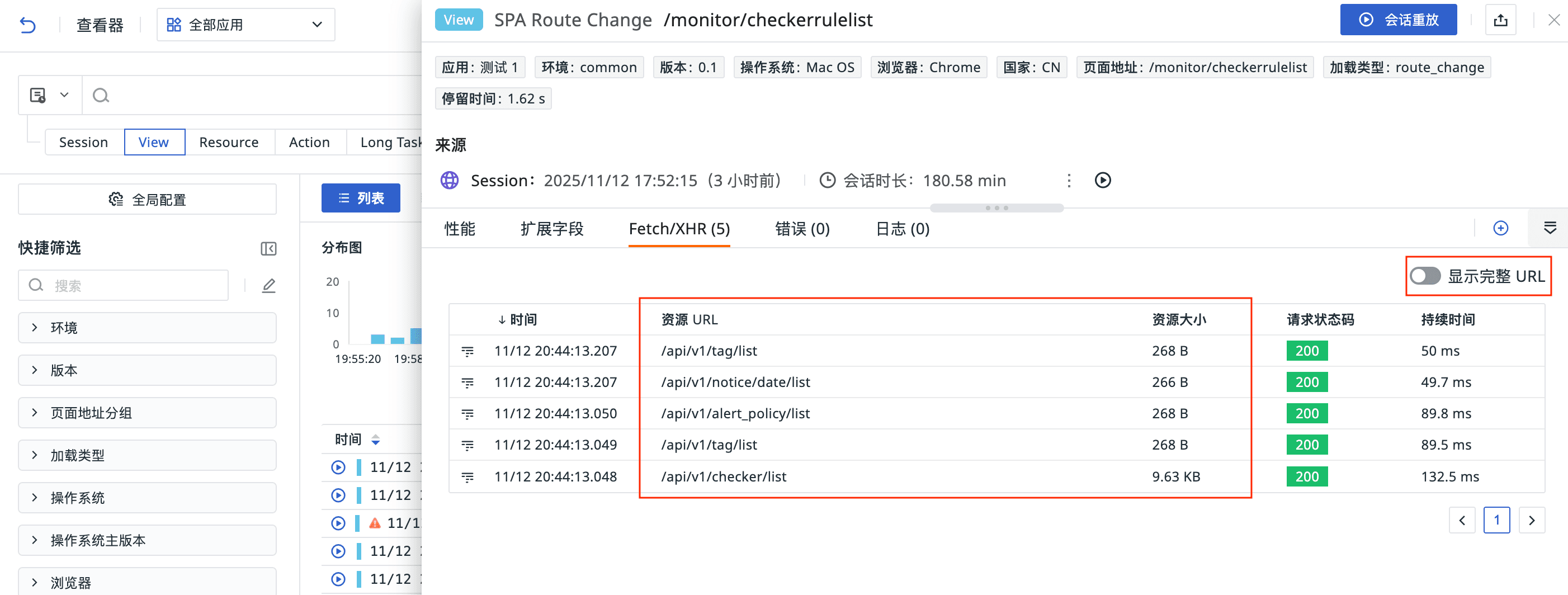Click the add column plus icon
Viewport: 1568px width, 595px height.
click(1500, 228)
